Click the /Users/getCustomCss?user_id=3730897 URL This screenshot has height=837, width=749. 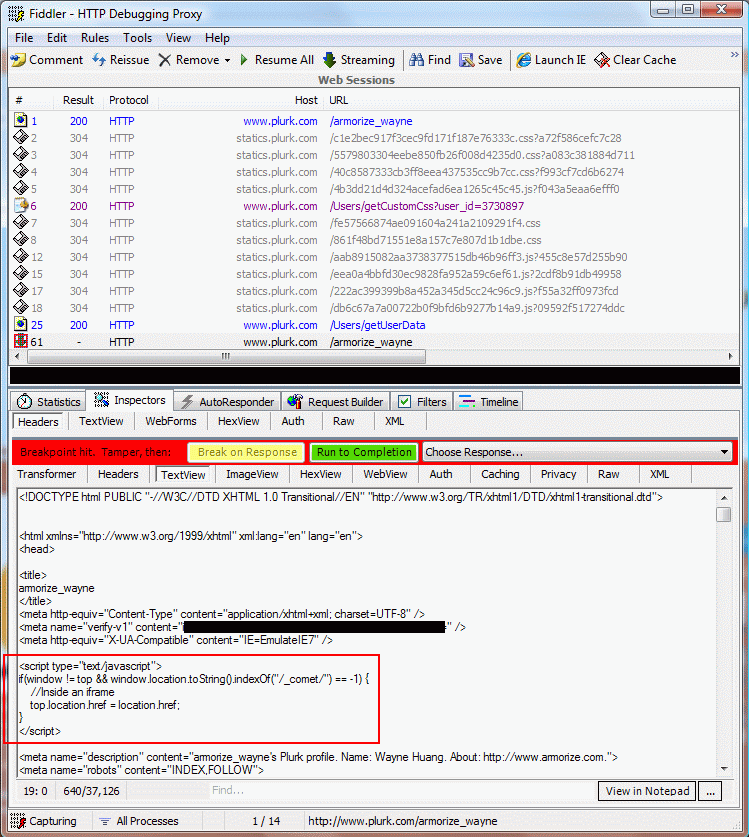coord(427,206)
